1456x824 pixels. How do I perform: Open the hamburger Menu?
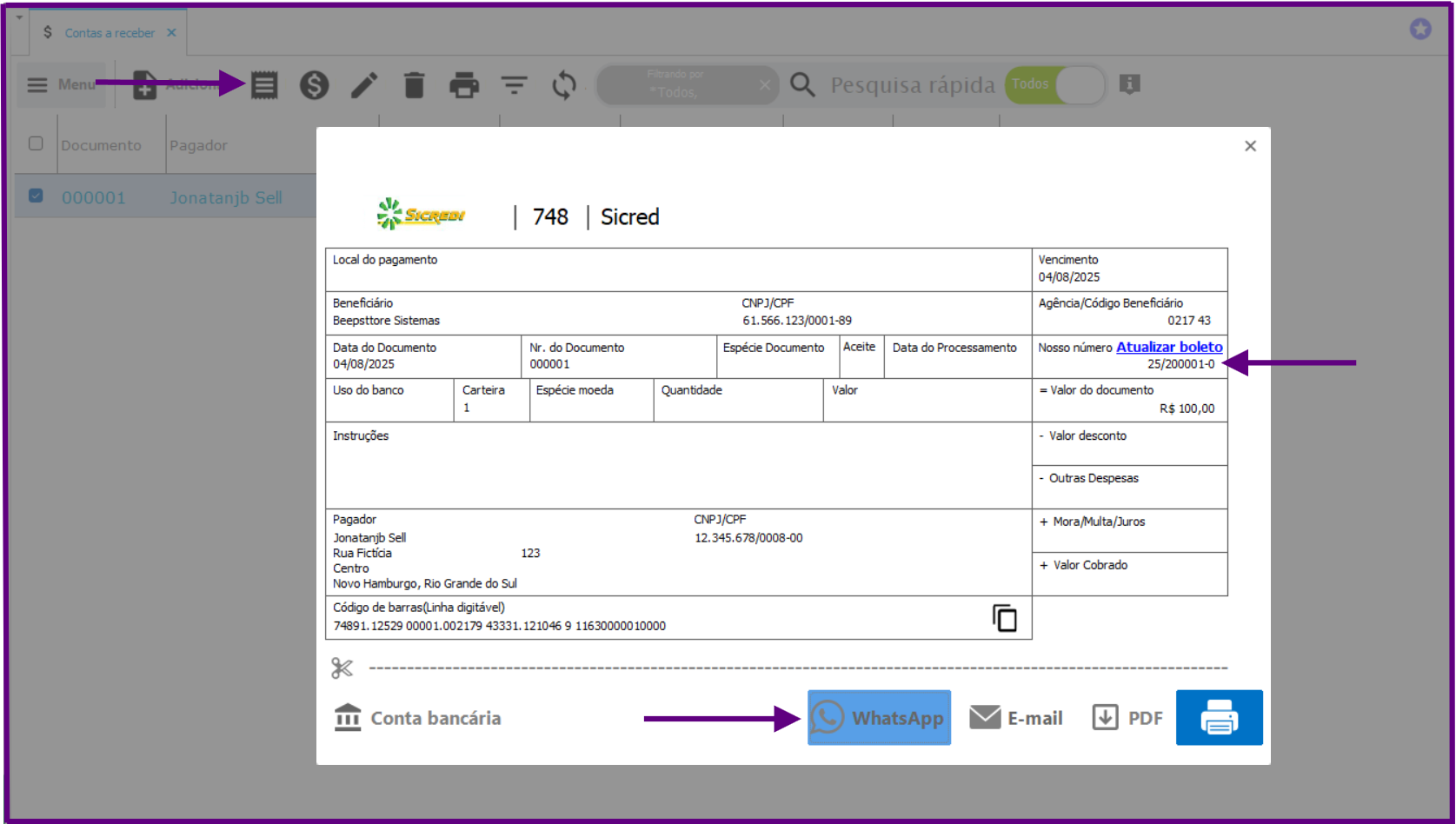coord(61,85)
